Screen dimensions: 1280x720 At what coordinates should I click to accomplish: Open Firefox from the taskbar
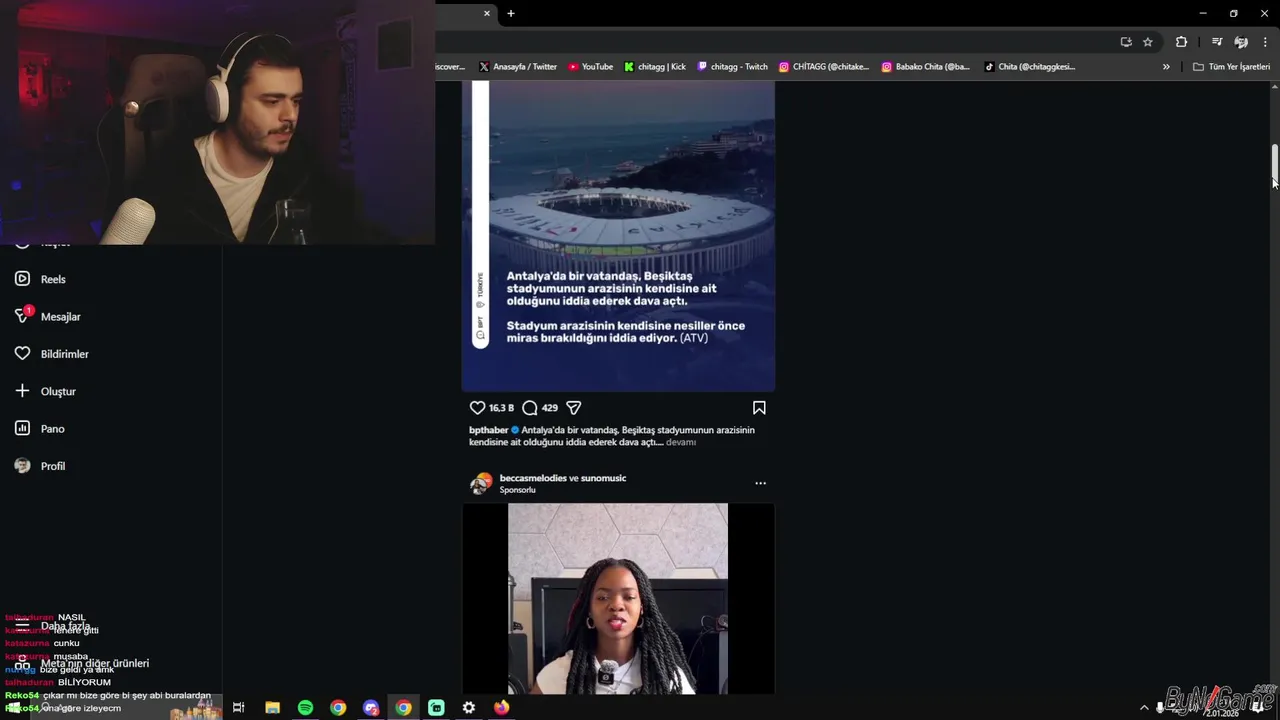coord(501,708)
